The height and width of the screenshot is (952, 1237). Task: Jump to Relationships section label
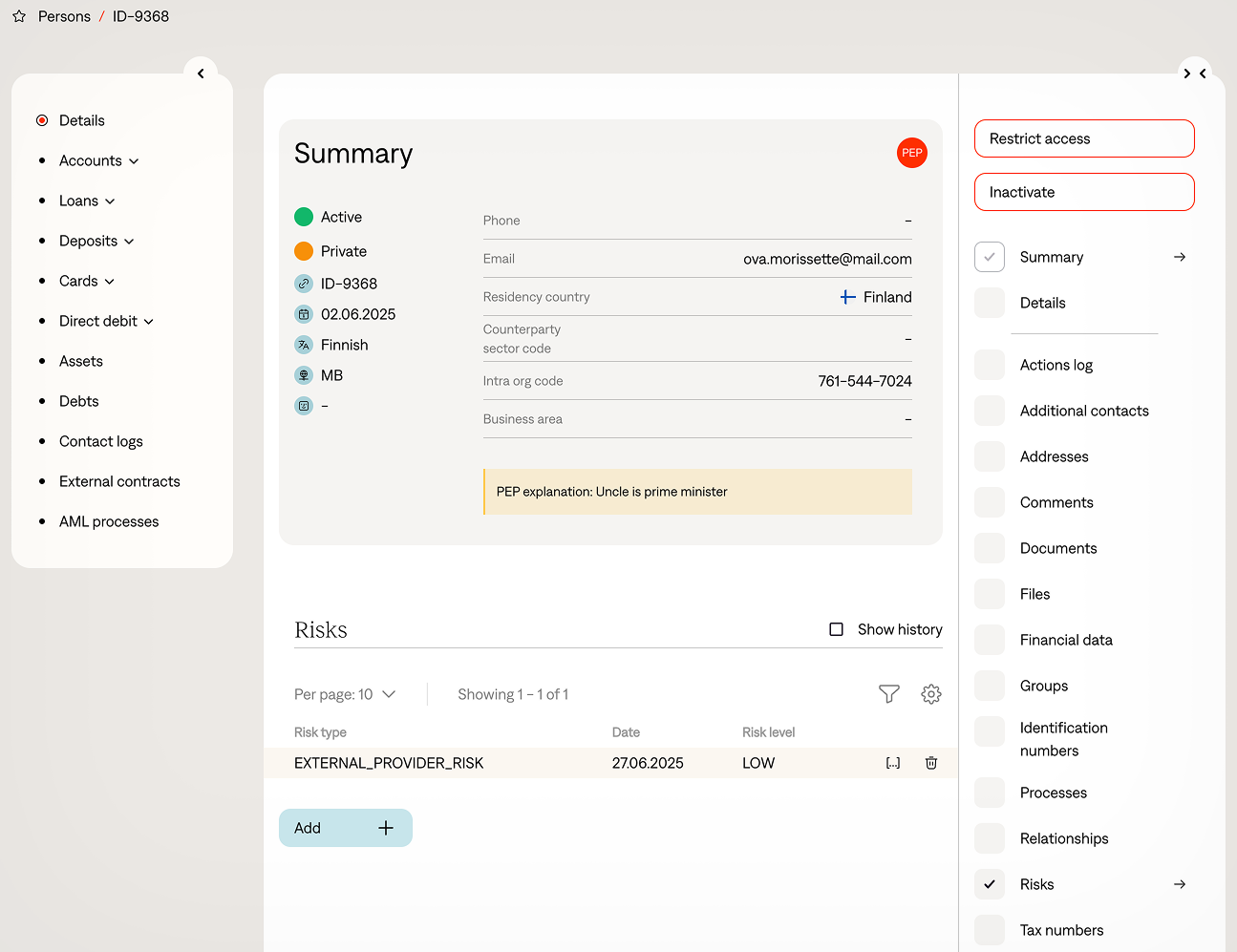point(1064,838)
